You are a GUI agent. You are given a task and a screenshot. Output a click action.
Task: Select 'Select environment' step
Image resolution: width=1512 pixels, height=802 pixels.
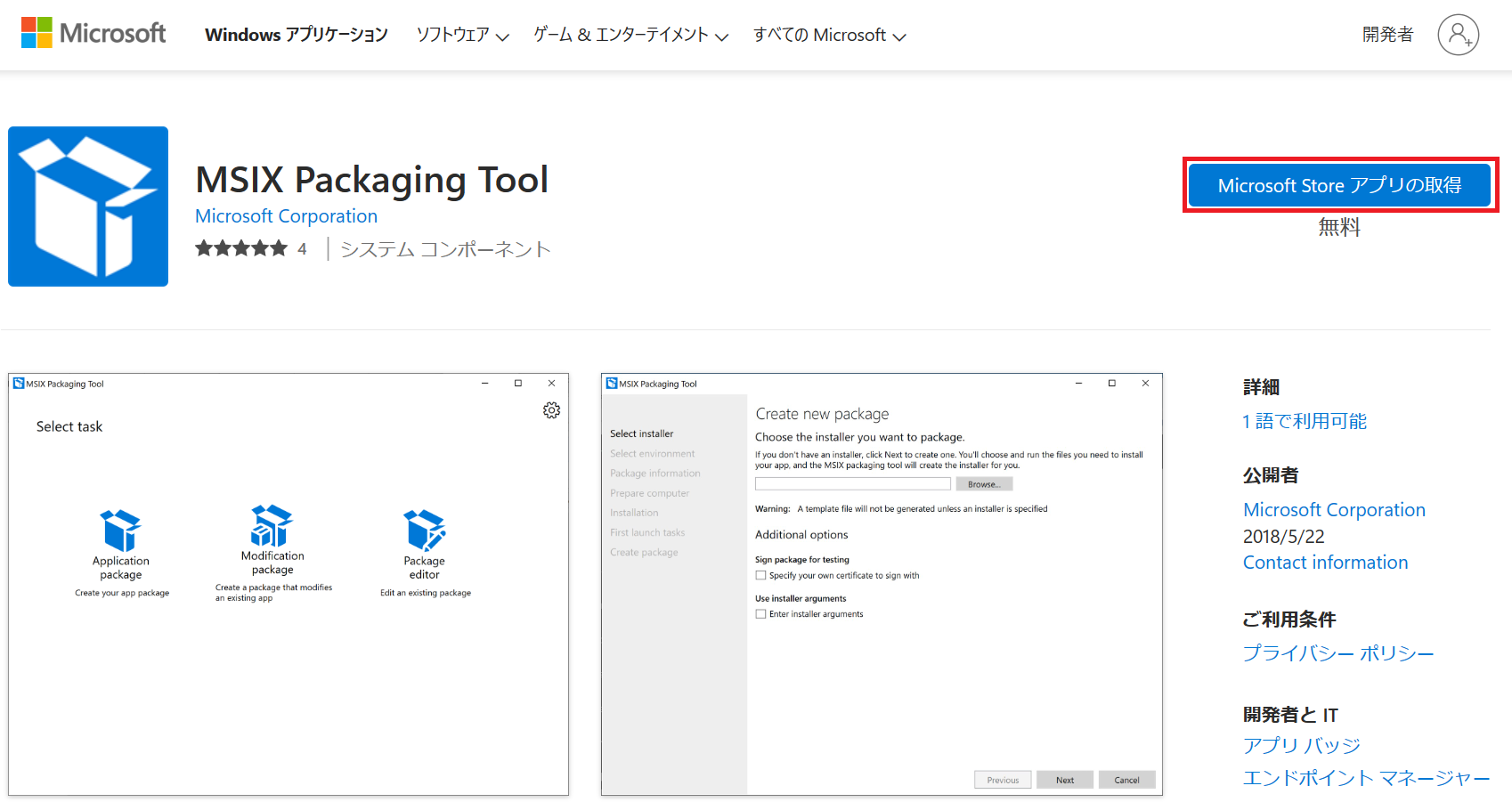(653, 454)
